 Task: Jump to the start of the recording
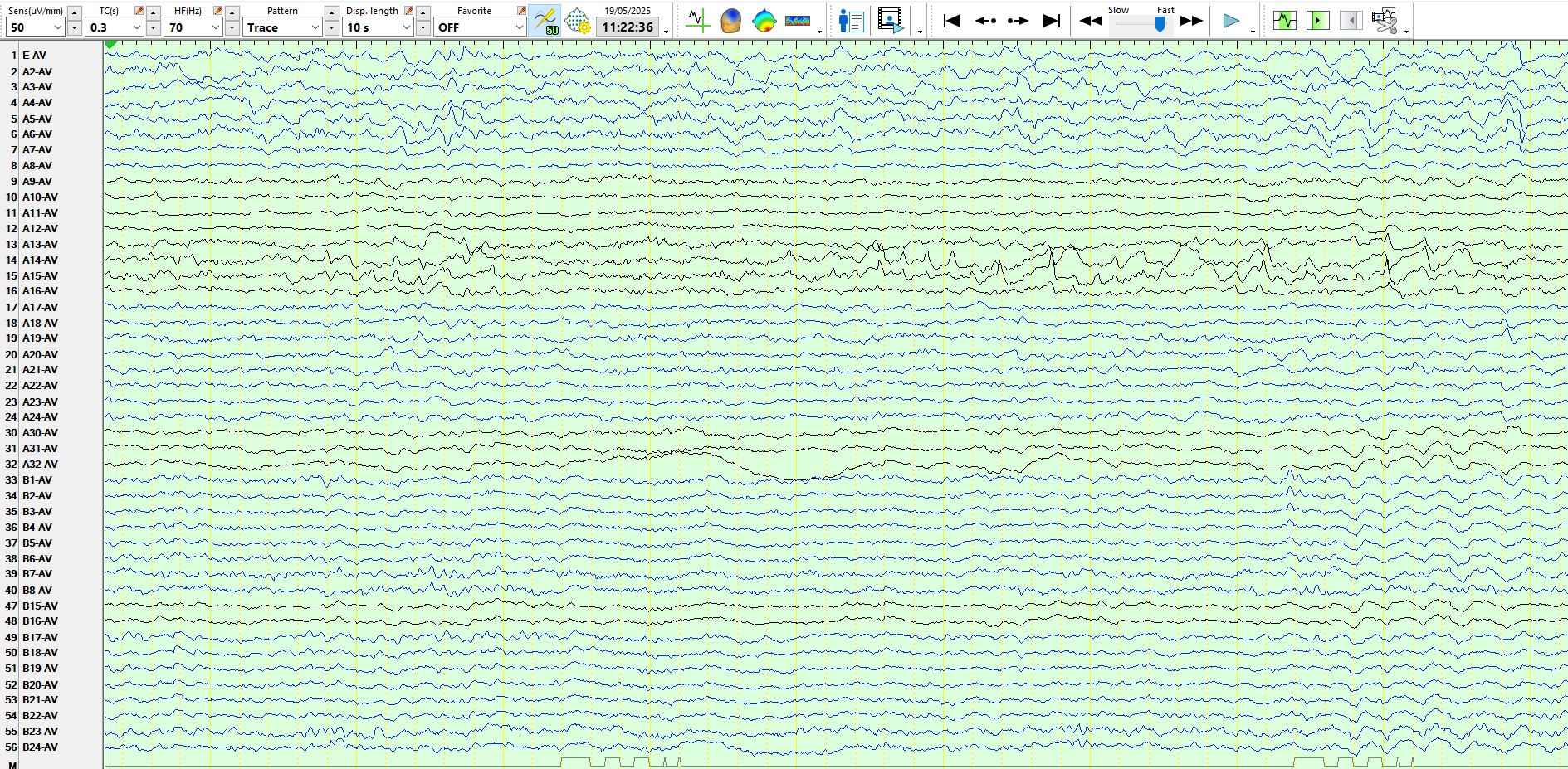coord(952,21)
